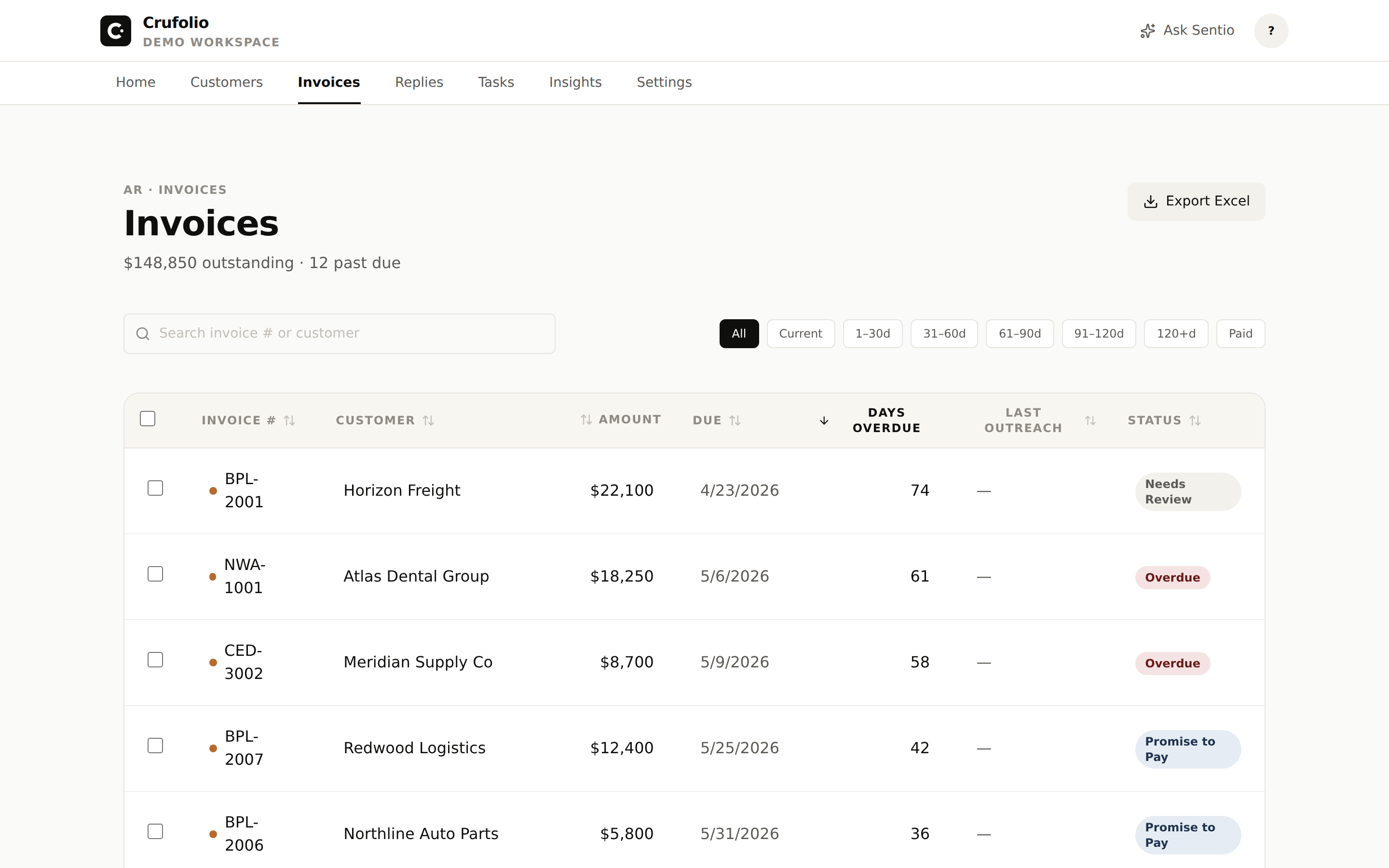
Task: Click the DEMO WORKSPACE label
Action: pos(211,42)
